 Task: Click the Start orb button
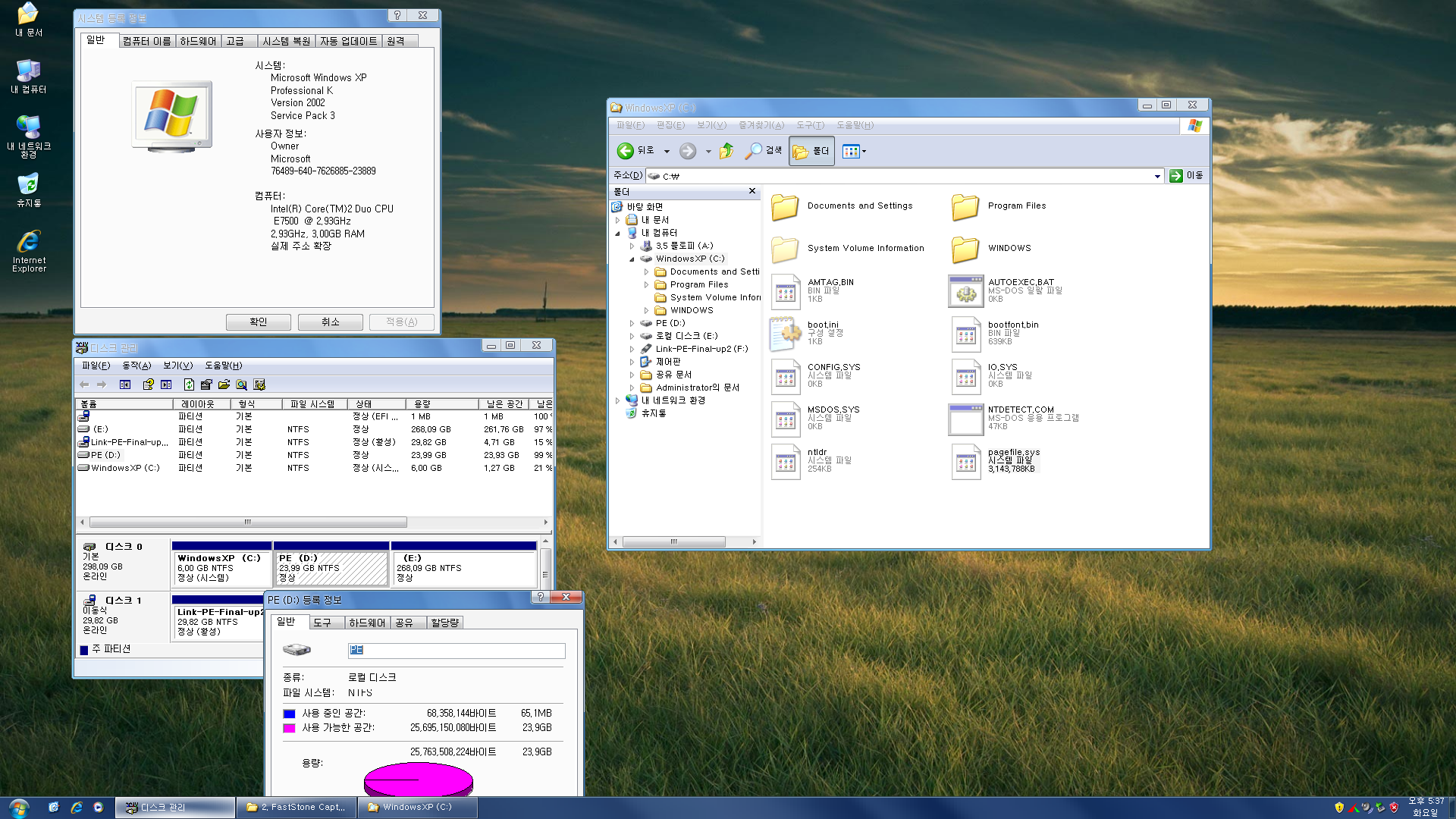coord(18,808)
